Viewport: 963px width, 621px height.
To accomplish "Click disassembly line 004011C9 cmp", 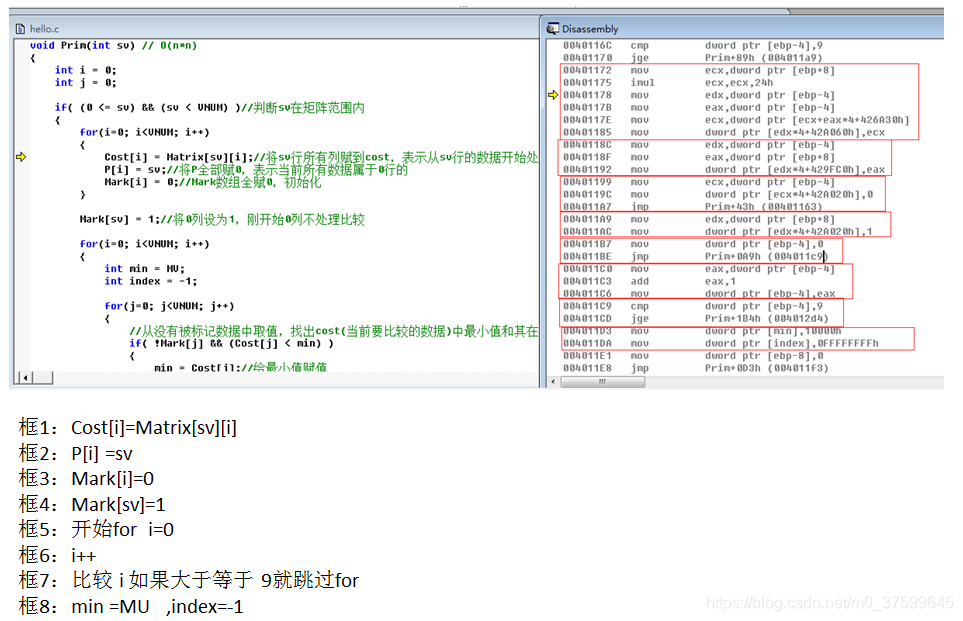I will 693,306.
